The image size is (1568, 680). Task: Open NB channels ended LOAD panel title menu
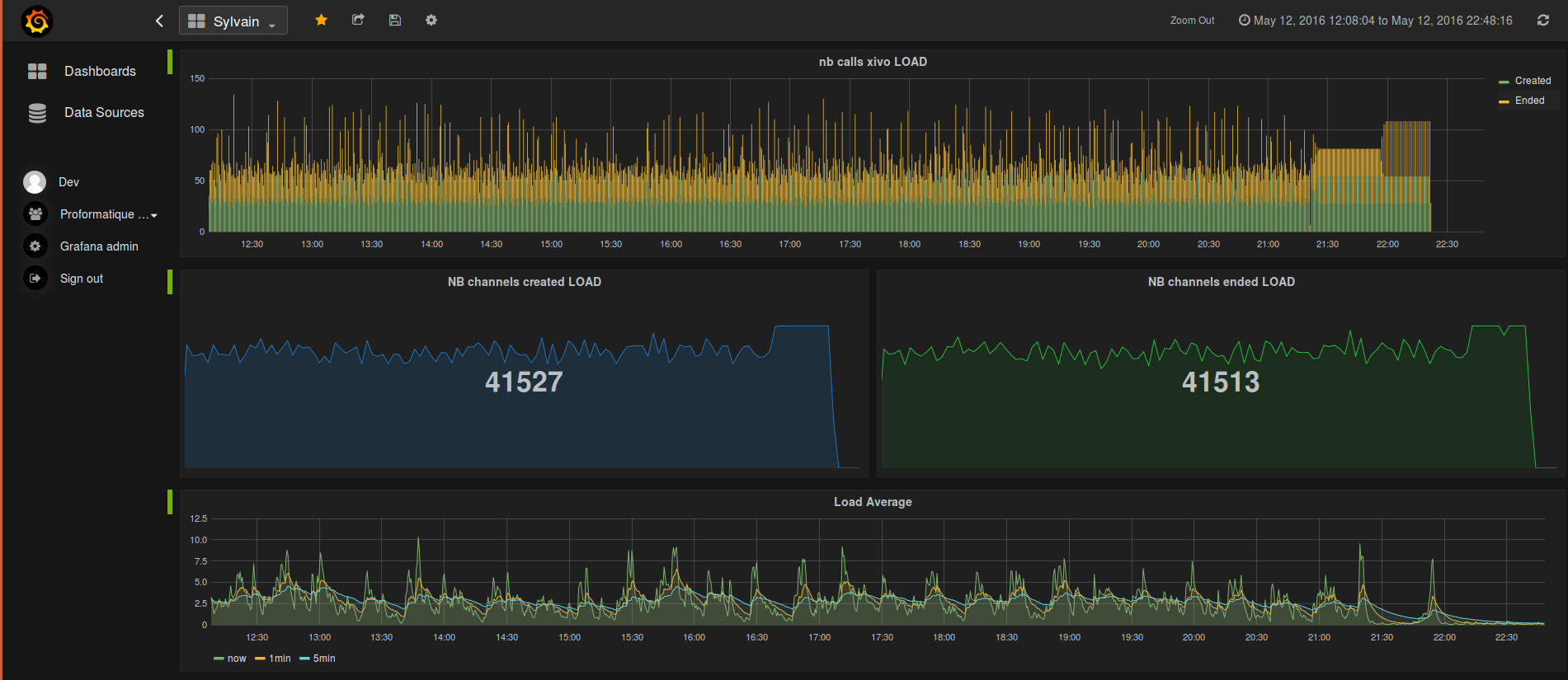point(1222,282)
